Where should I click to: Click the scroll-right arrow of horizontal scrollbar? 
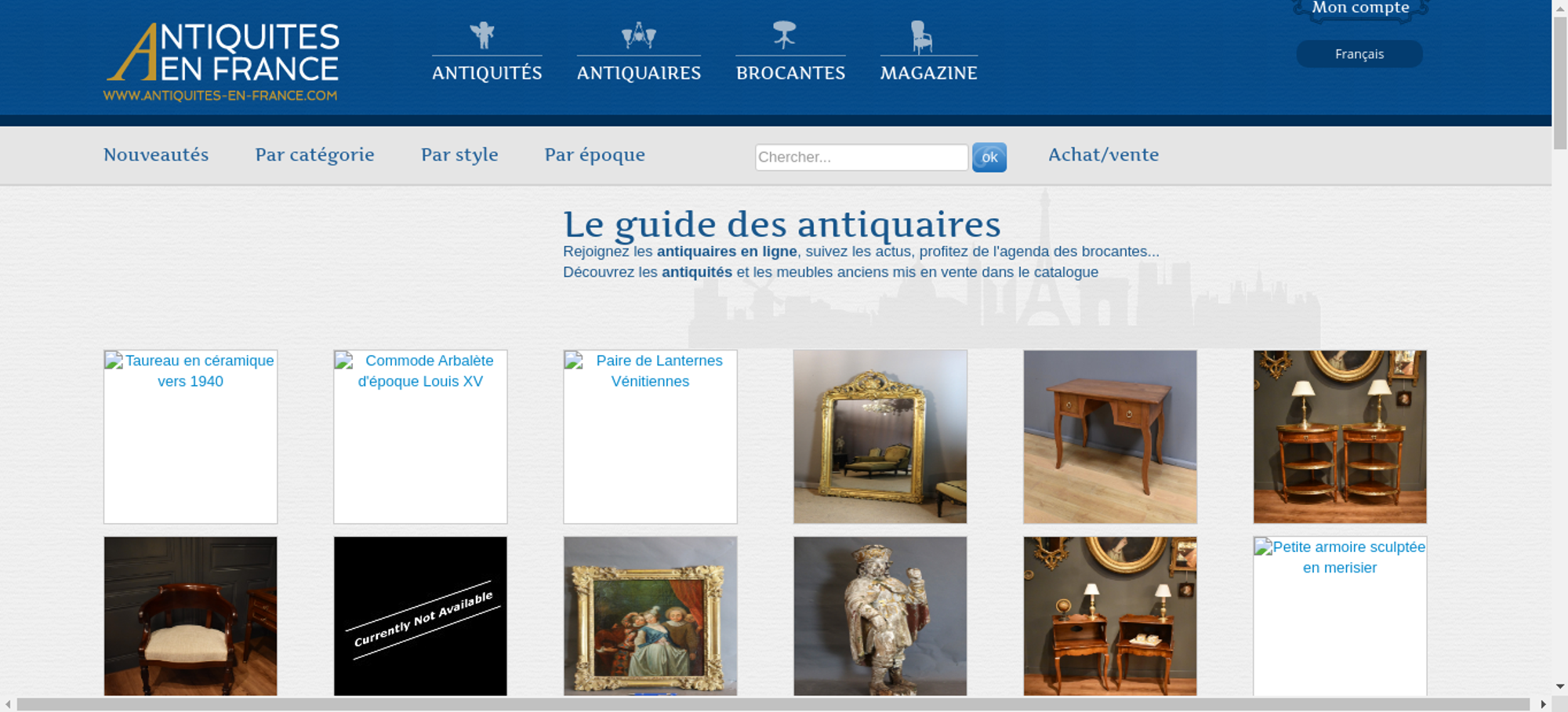[1543, 704]
